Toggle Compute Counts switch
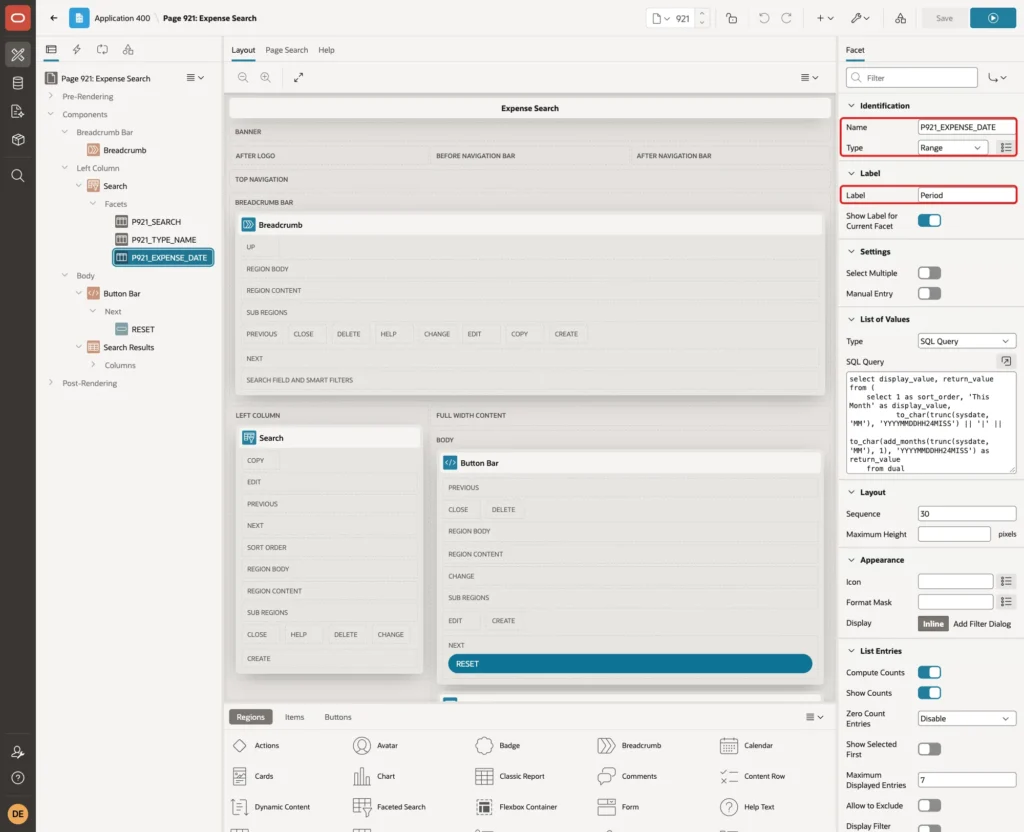 pyautogui.click(x=929, y=673)
